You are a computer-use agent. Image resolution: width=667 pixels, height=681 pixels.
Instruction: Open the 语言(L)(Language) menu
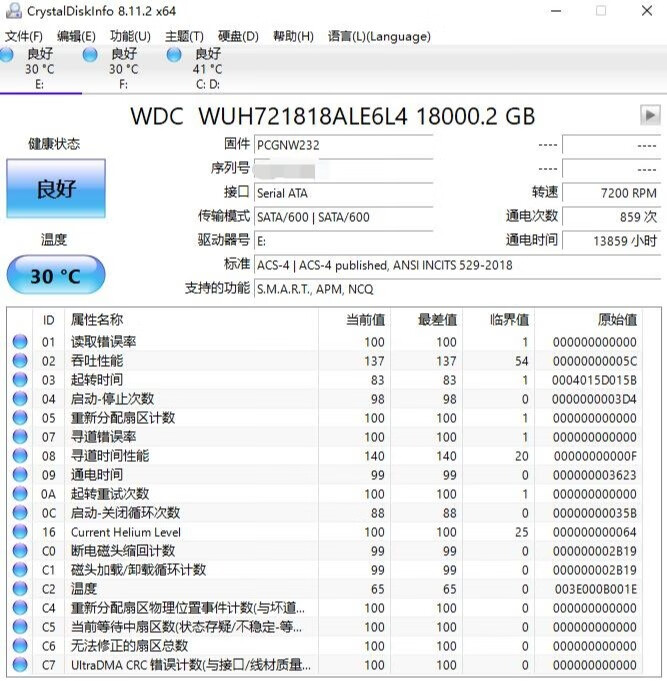tap(379, 36)
